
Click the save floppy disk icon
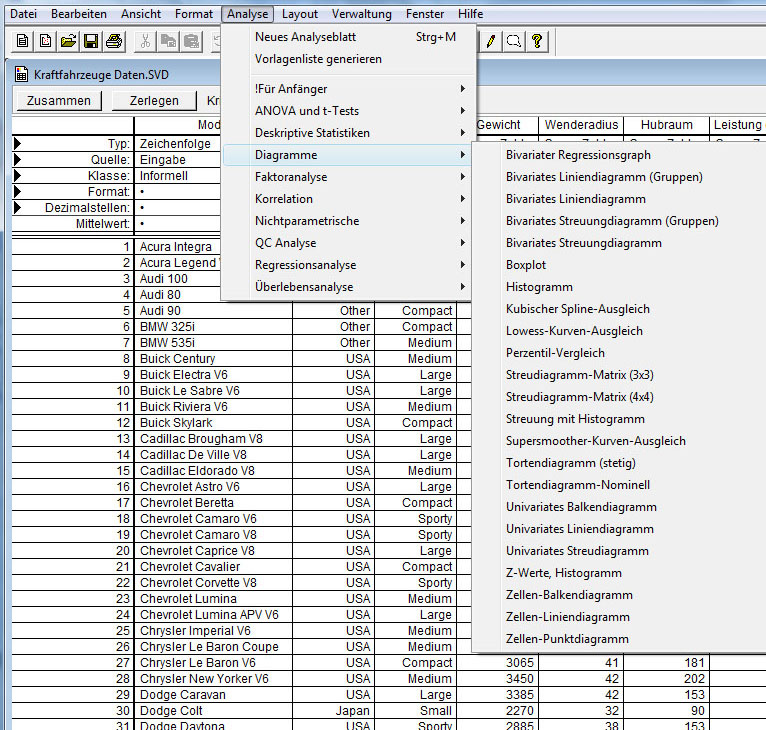[x=91, y=41]
